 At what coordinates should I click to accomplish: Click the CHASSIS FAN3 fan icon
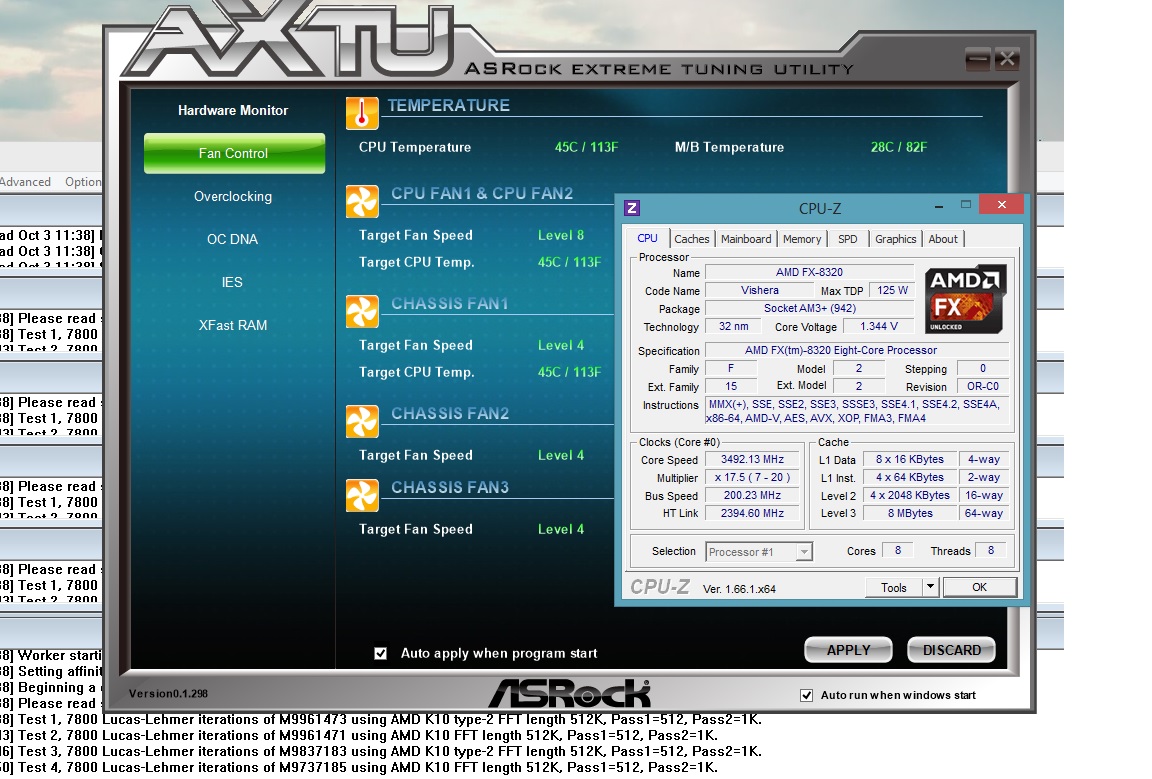click(x=362, y=495)
